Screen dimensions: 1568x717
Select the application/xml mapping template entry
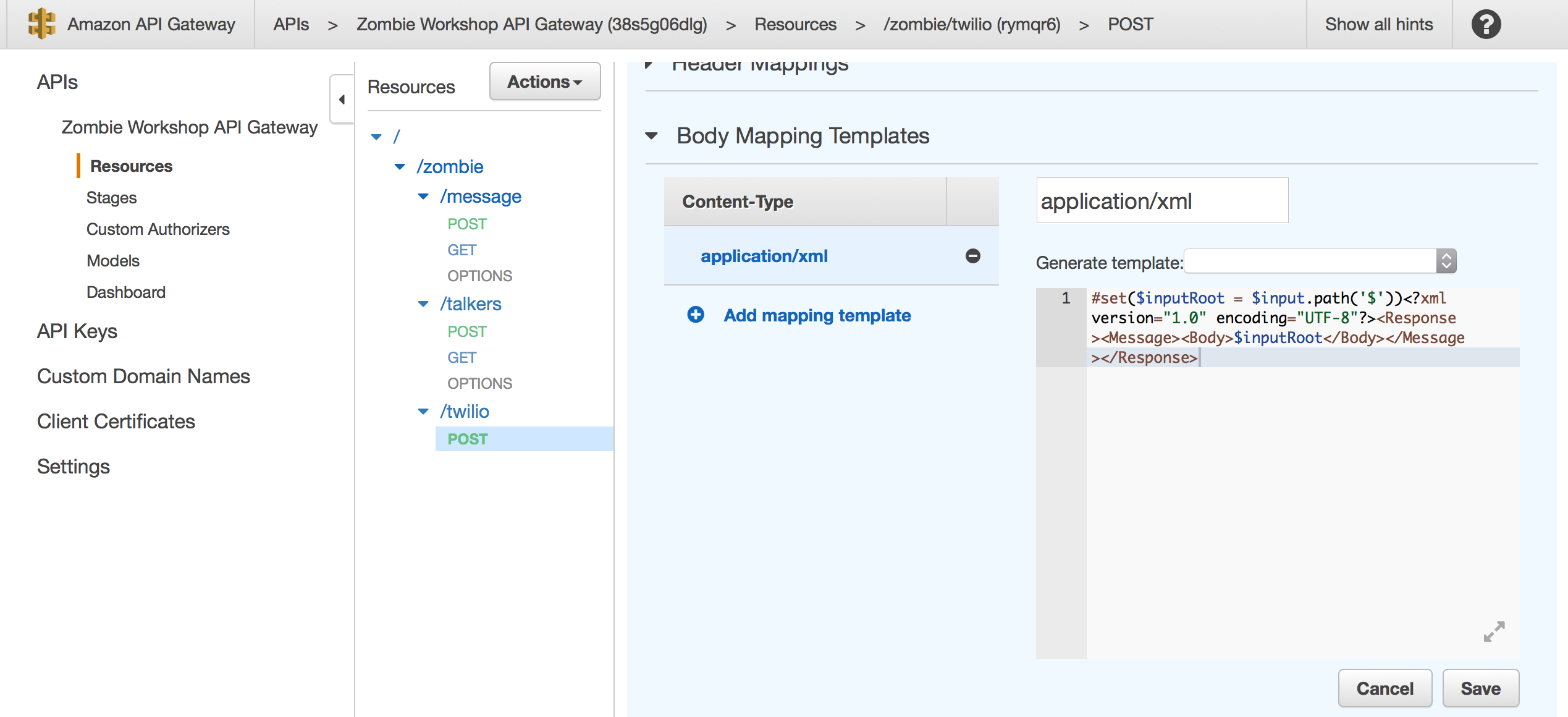point(764,256)
